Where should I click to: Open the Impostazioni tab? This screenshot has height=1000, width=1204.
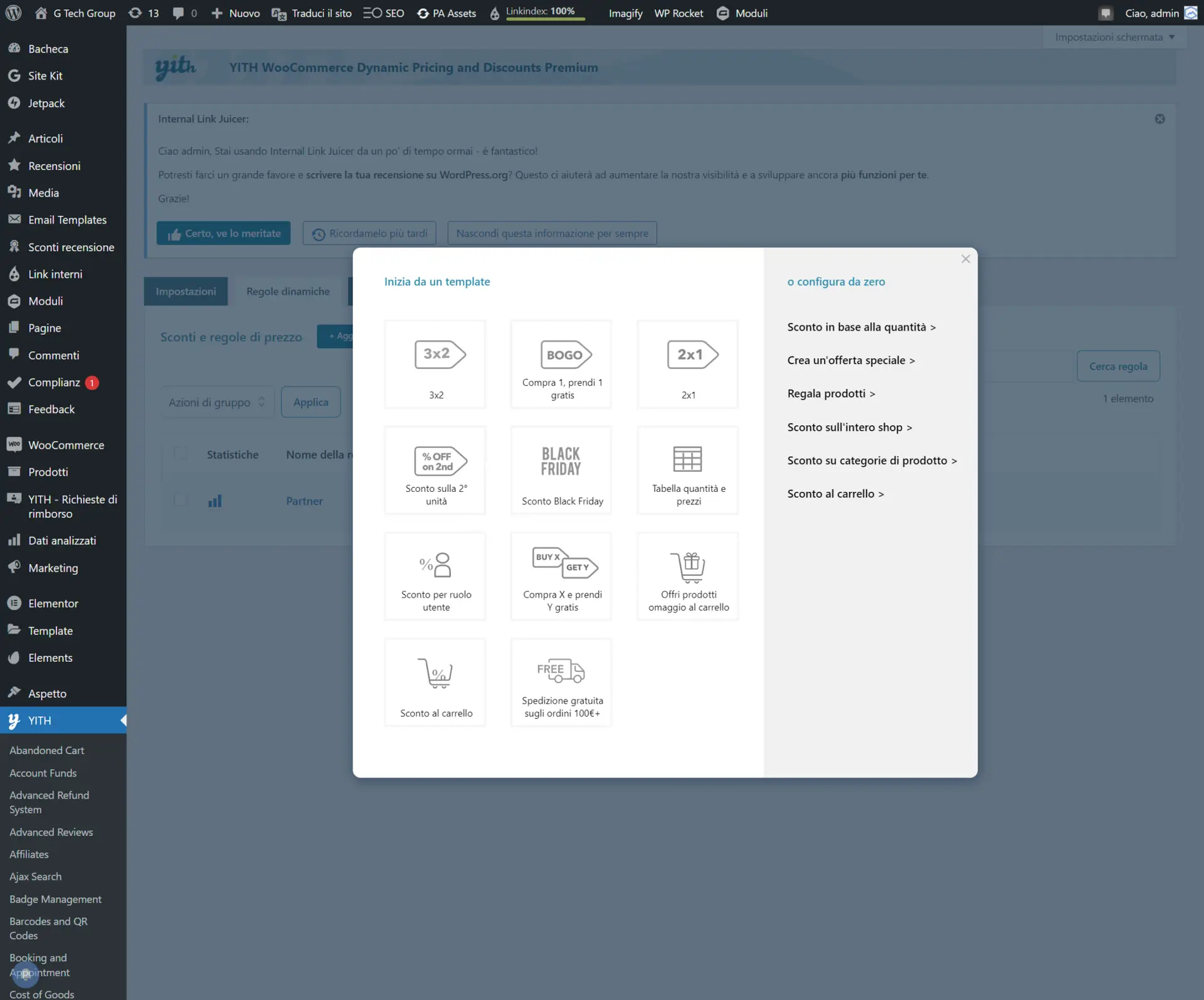coord(186,290)
